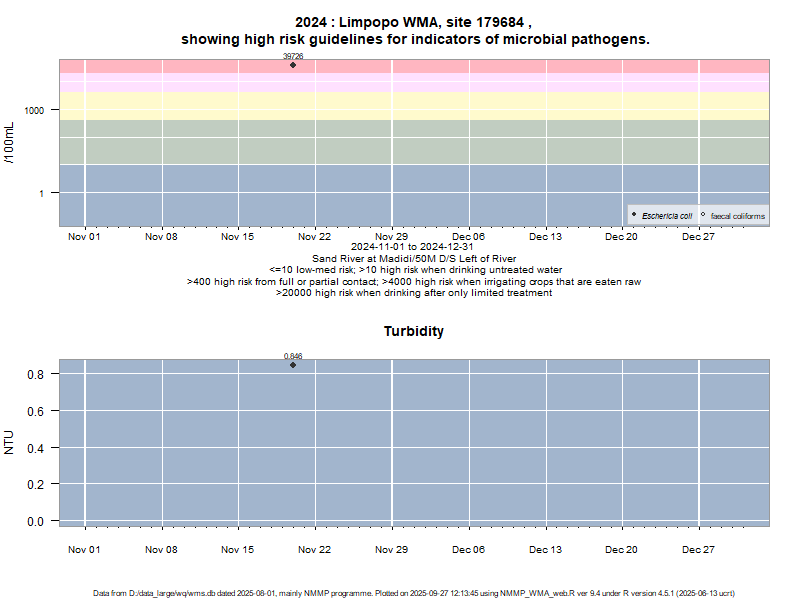
Task: Select the 39726 value label
Action: pos(293,57)
